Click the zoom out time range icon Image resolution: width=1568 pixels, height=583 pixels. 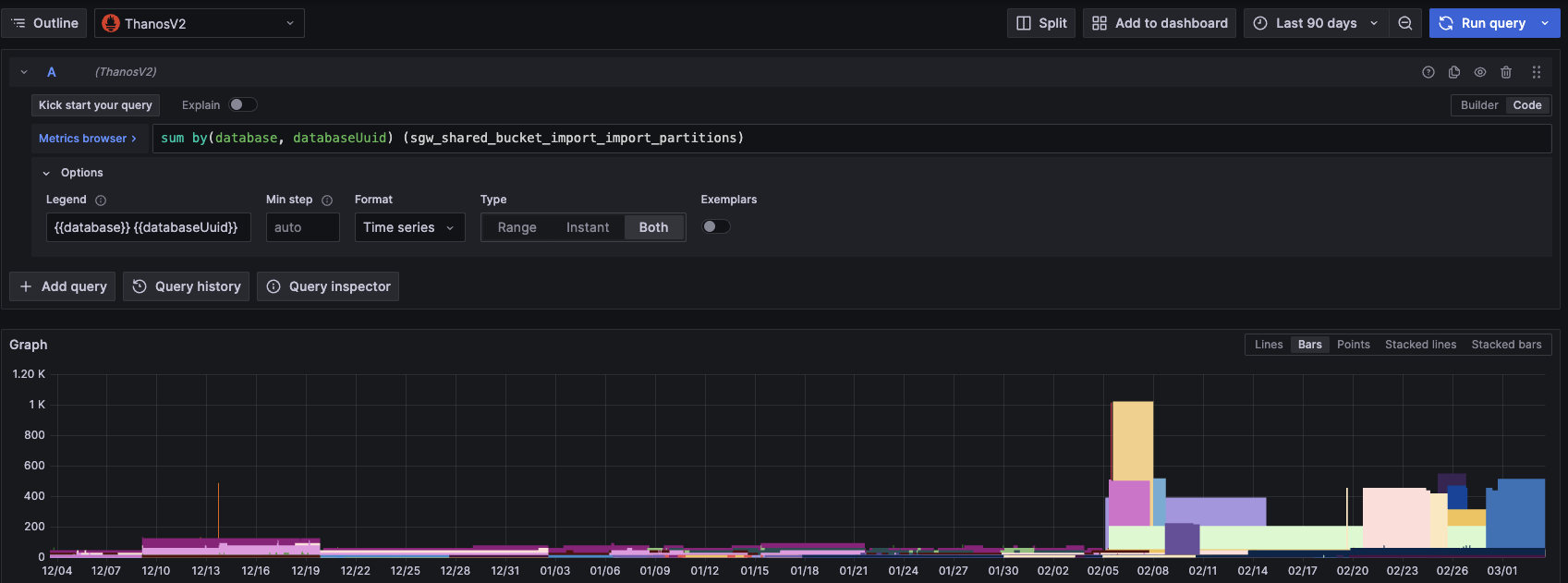1404,23
